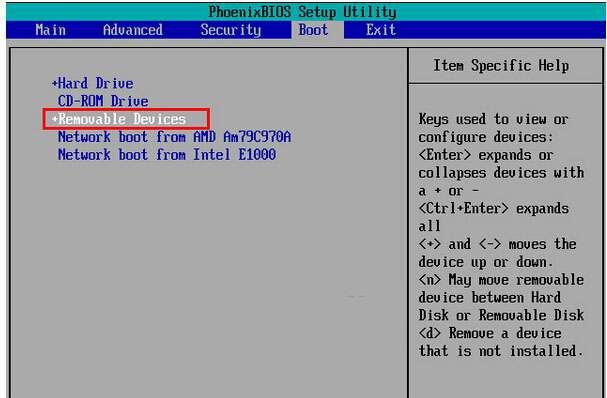Select the CD-ROM Drive boot entry
607x398 pixels.
pyautogui.click(x=103, y=101)
